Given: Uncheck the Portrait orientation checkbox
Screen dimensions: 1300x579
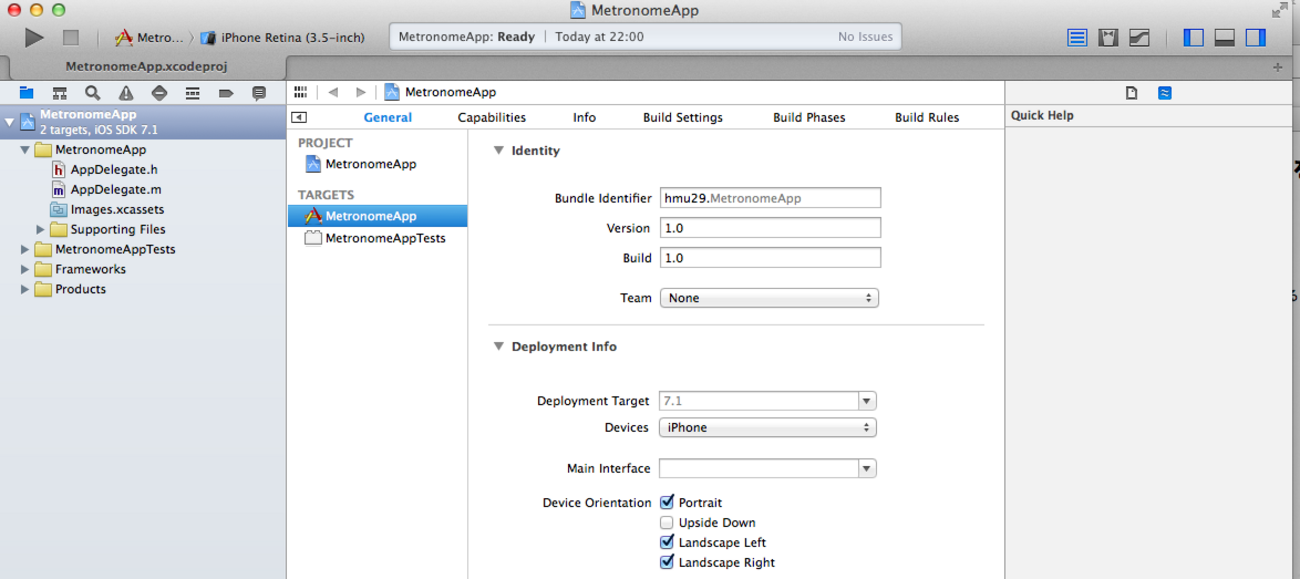Looking at the screenshot, I should (667, 502).
